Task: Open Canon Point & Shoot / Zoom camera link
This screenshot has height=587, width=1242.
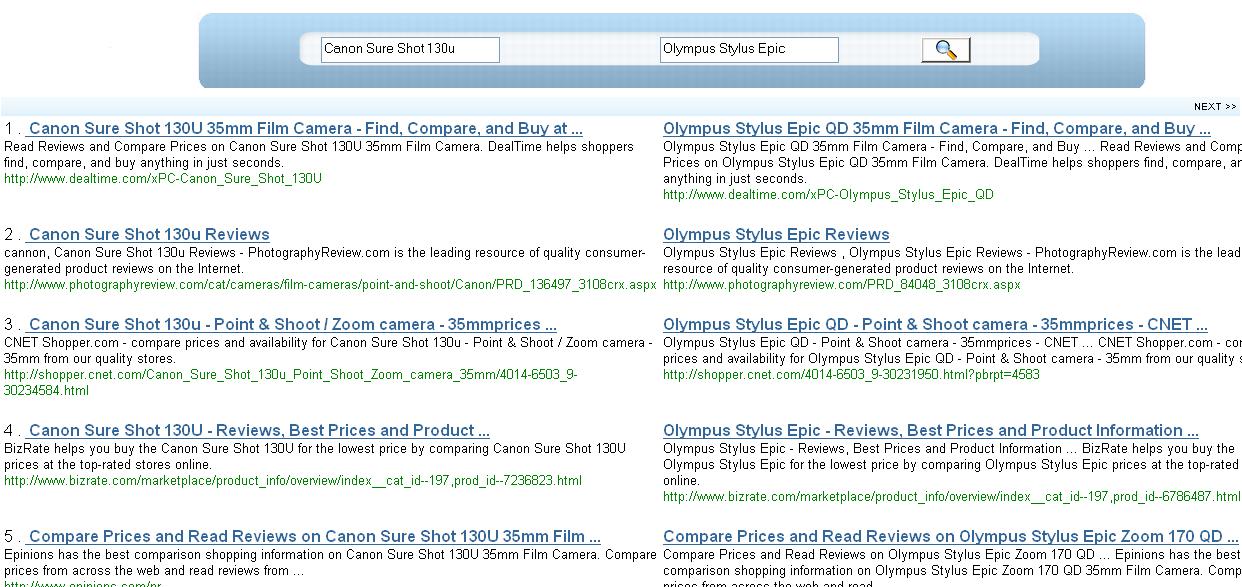Action: tap(292, 325)
